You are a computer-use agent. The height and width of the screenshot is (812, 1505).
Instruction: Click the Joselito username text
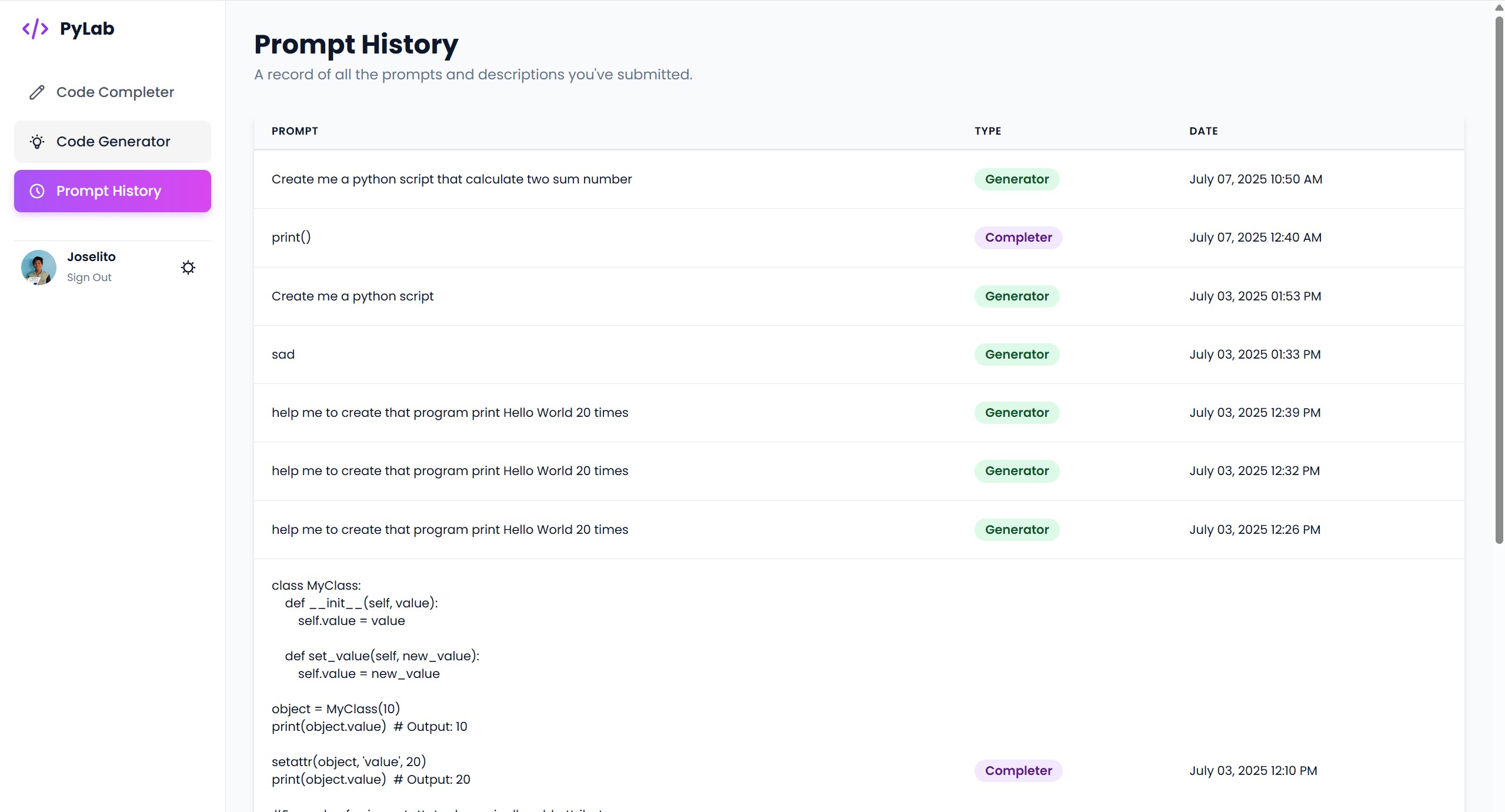click(x=91, y=257)
